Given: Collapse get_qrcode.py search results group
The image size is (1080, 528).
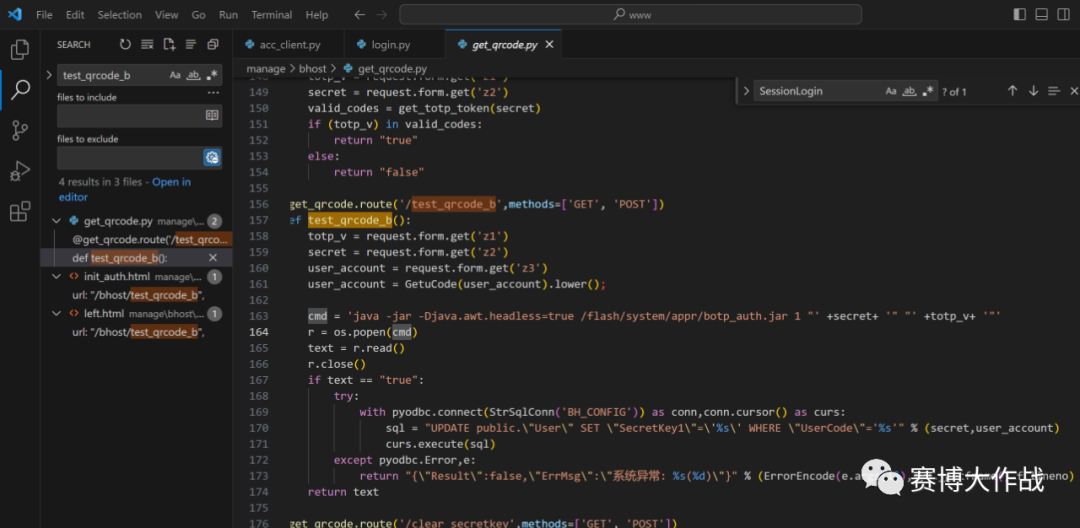Looking at the screenshot, I should tap(58, 221).
